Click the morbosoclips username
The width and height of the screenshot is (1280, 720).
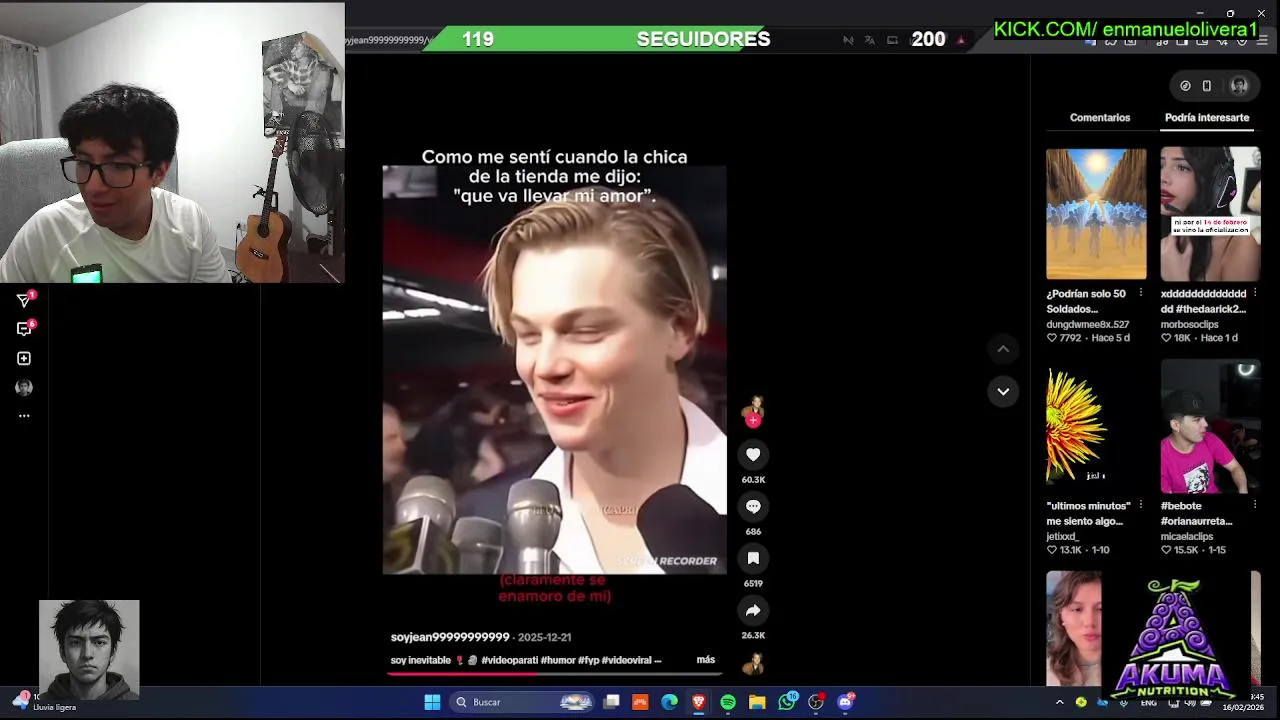tap(1189, 325)
